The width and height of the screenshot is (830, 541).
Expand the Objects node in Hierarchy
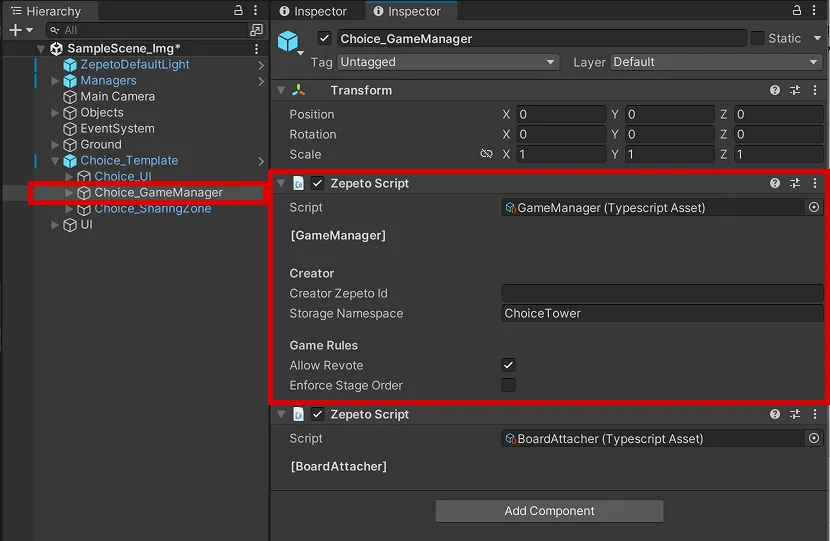55,113
